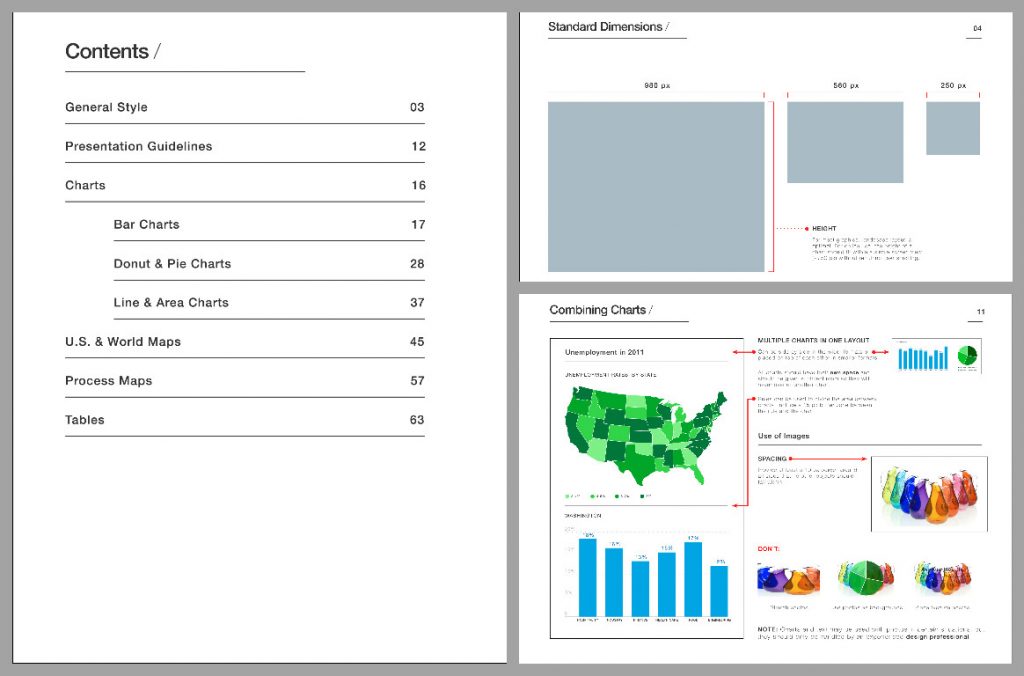Click the red HEIGHT annotation label
This screenshot has width=1024, height=676.
coord(824,229)
